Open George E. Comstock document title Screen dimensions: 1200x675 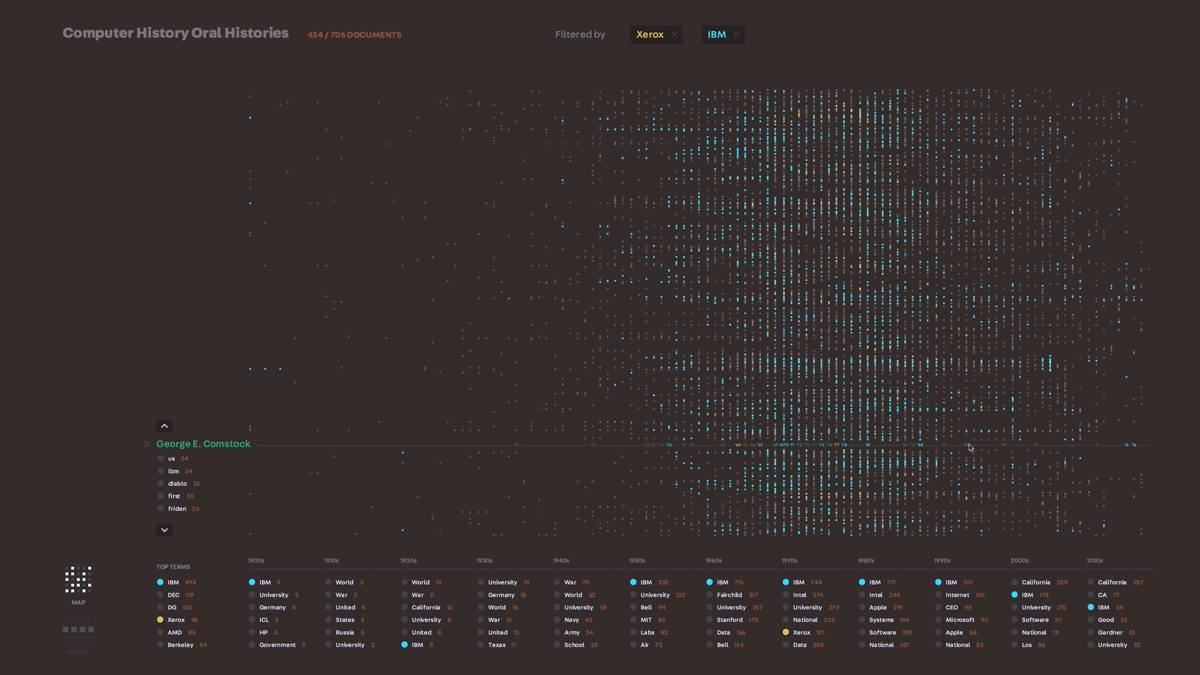click(203, 444)
